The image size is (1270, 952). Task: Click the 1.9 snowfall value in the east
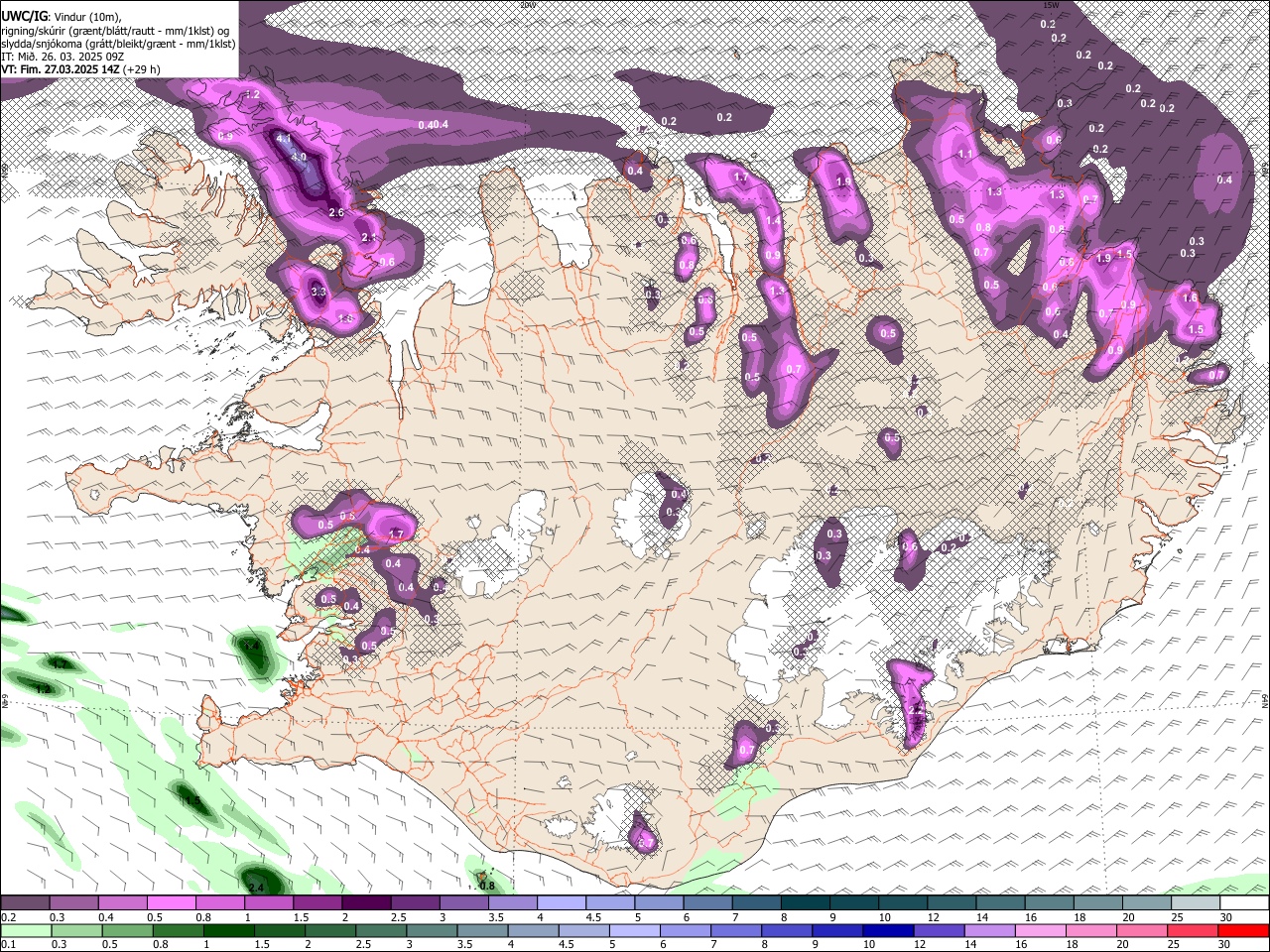pos(1103,259)
